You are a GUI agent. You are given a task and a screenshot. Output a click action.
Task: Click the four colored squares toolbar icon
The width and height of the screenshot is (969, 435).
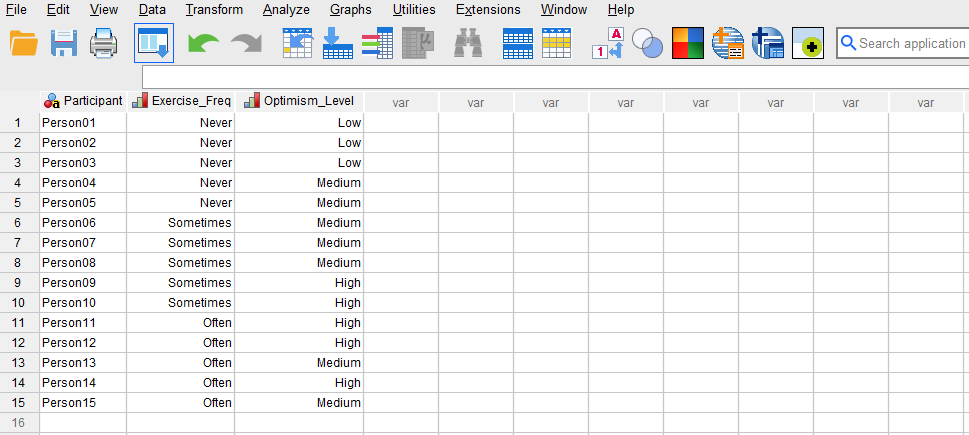[688, 43]
